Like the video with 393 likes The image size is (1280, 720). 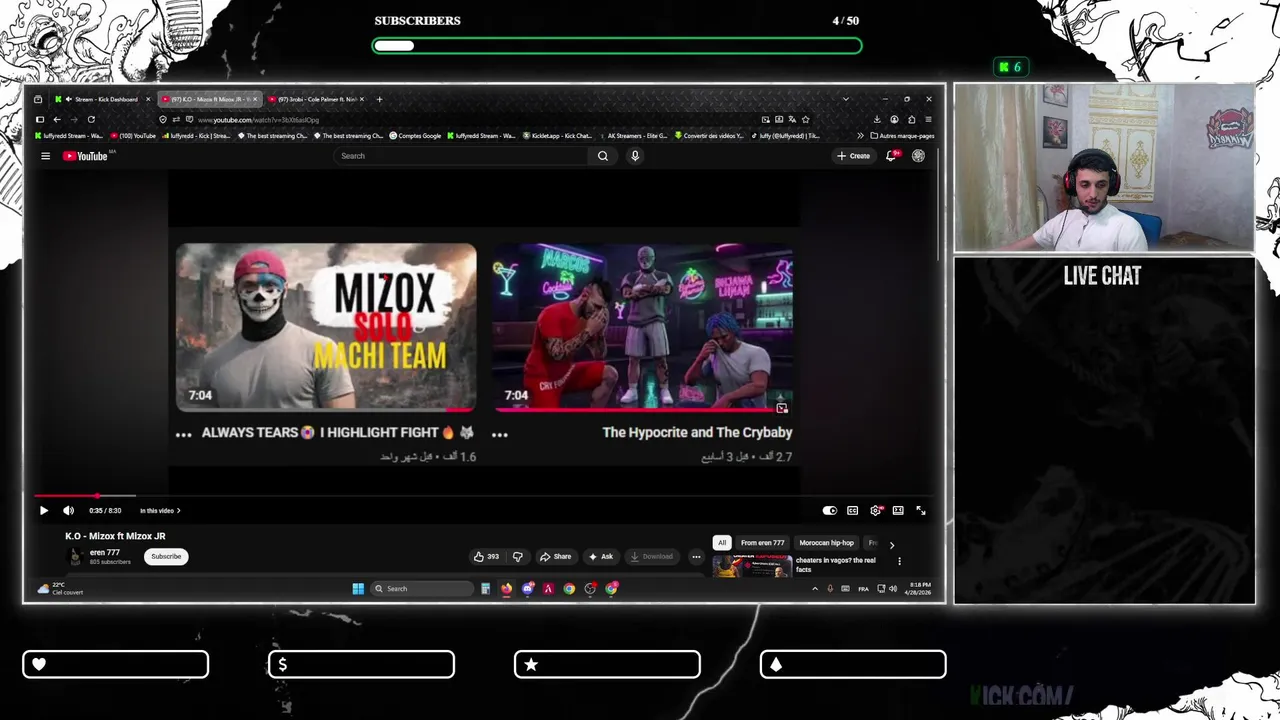click(x=487, y=556)
